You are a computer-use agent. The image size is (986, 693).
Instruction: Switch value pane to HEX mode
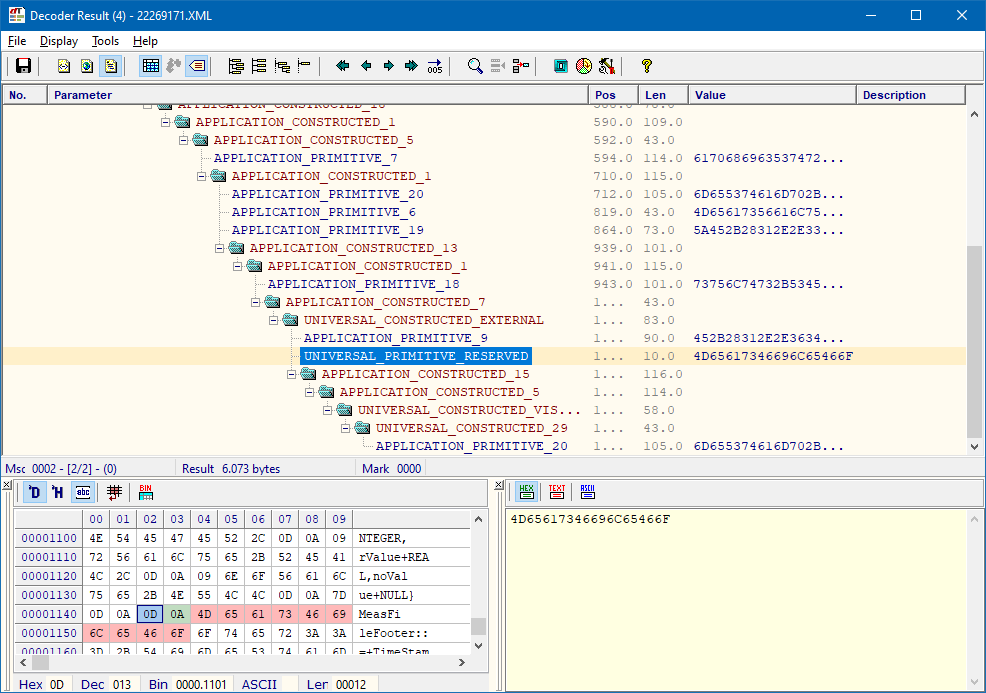point(527,492)
